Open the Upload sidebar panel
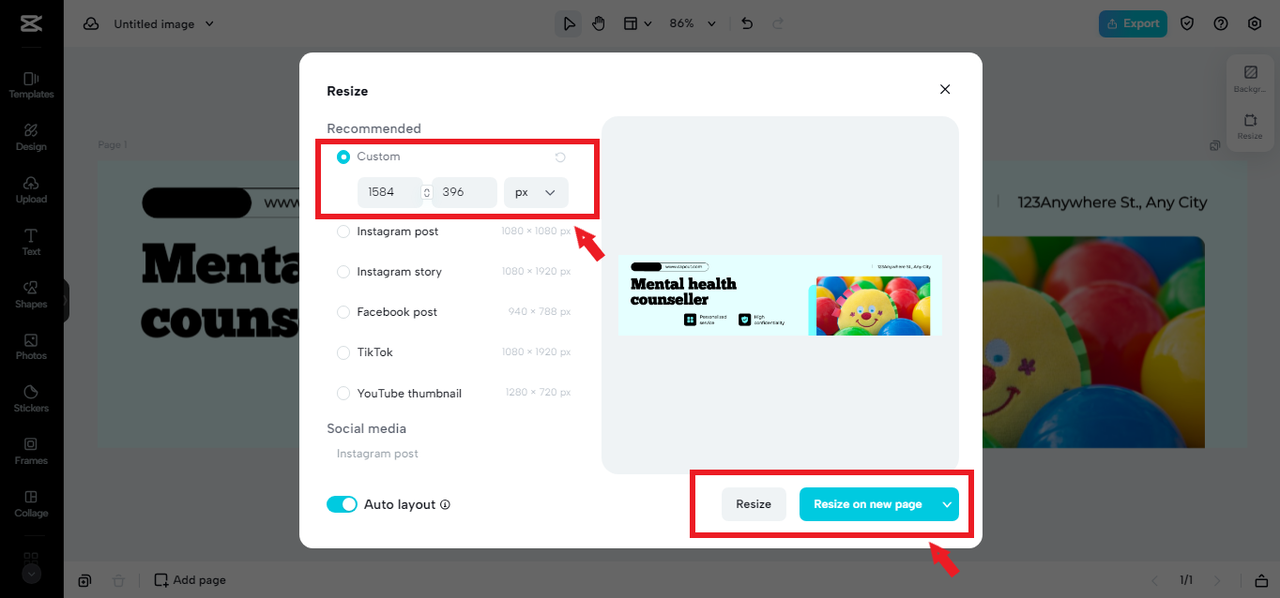Image resolution: width=1280 pixels, height=598 pixels. coord(31,190)
